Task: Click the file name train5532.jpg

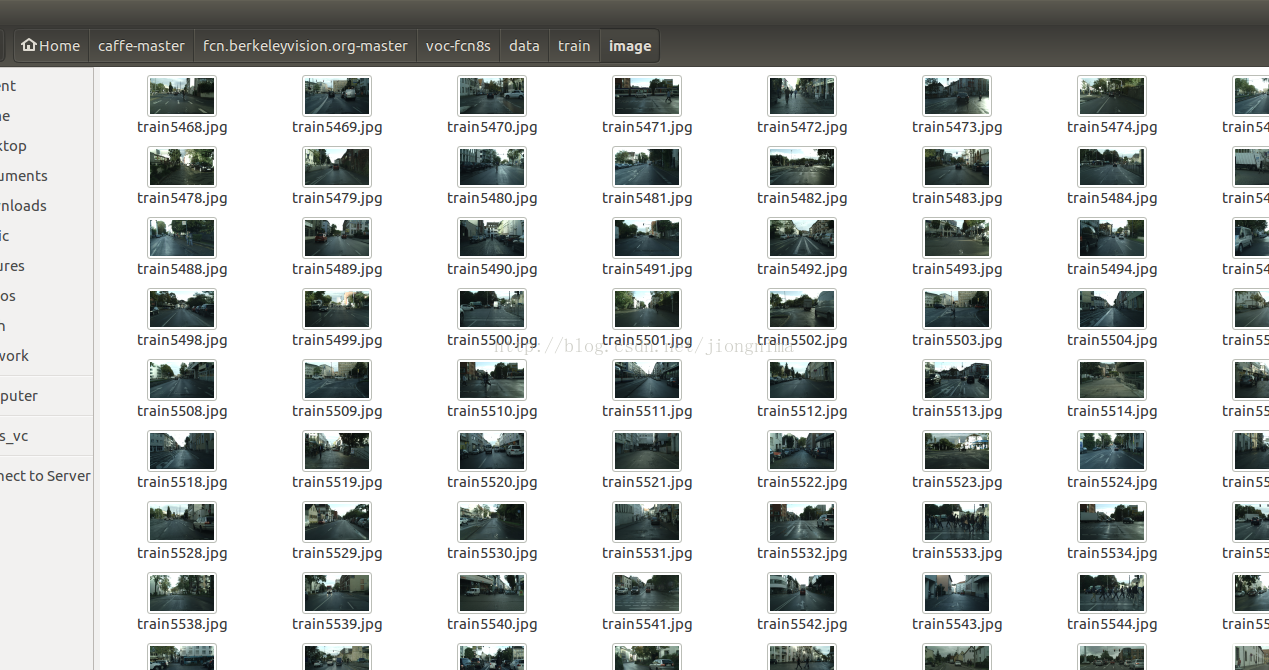Action: coord(802,553)
